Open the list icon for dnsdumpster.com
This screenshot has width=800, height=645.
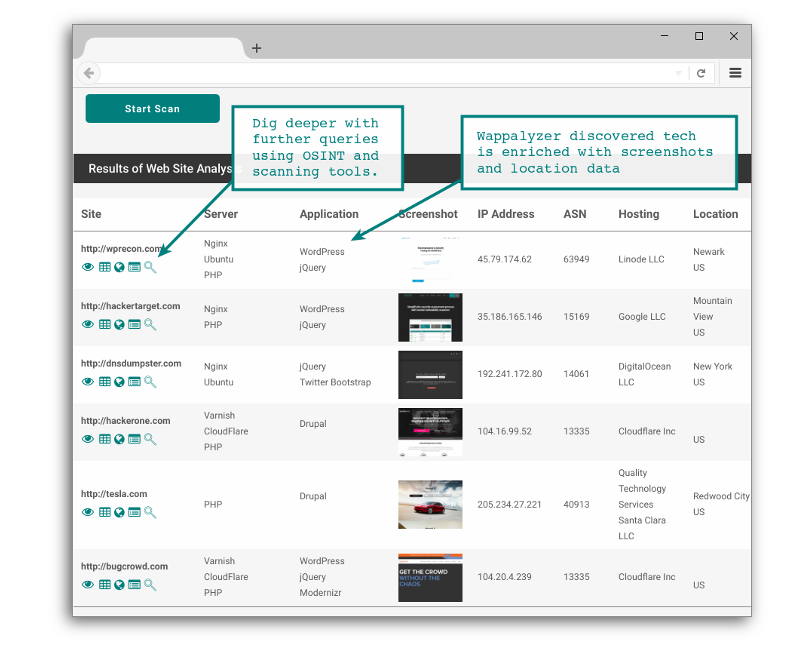134,381
